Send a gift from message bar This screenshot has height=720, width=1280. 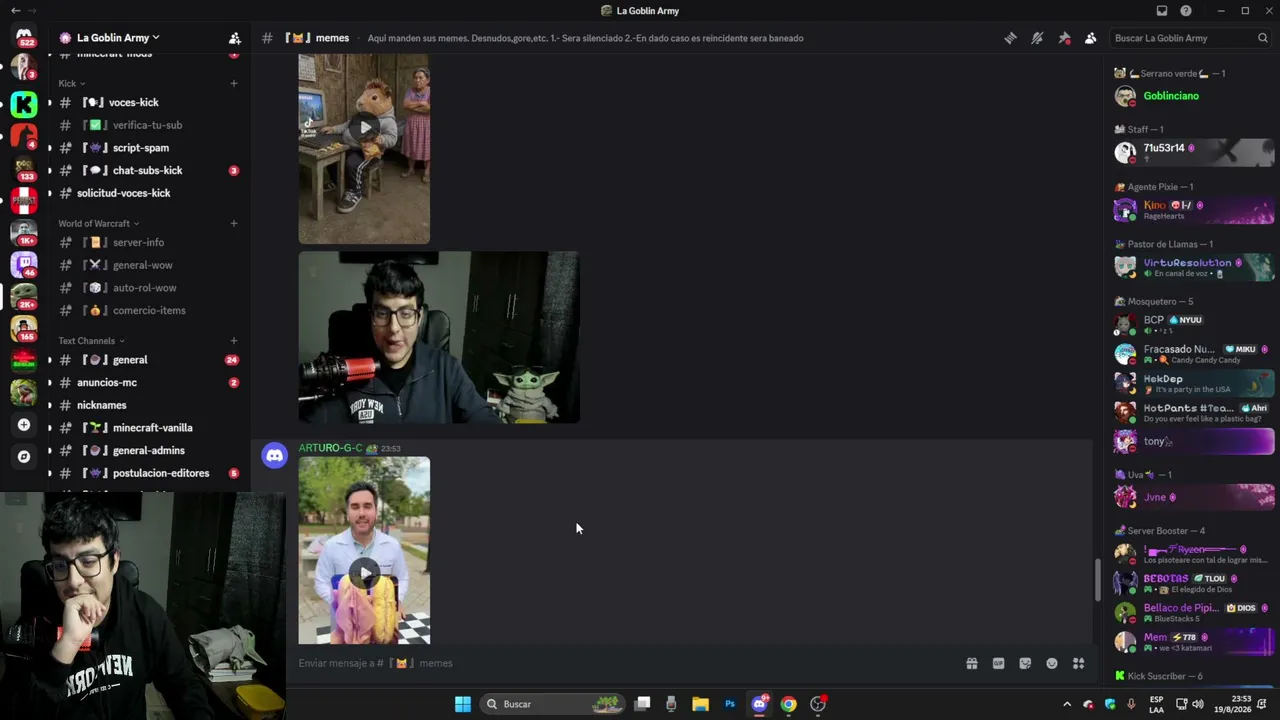coord(971,663)
